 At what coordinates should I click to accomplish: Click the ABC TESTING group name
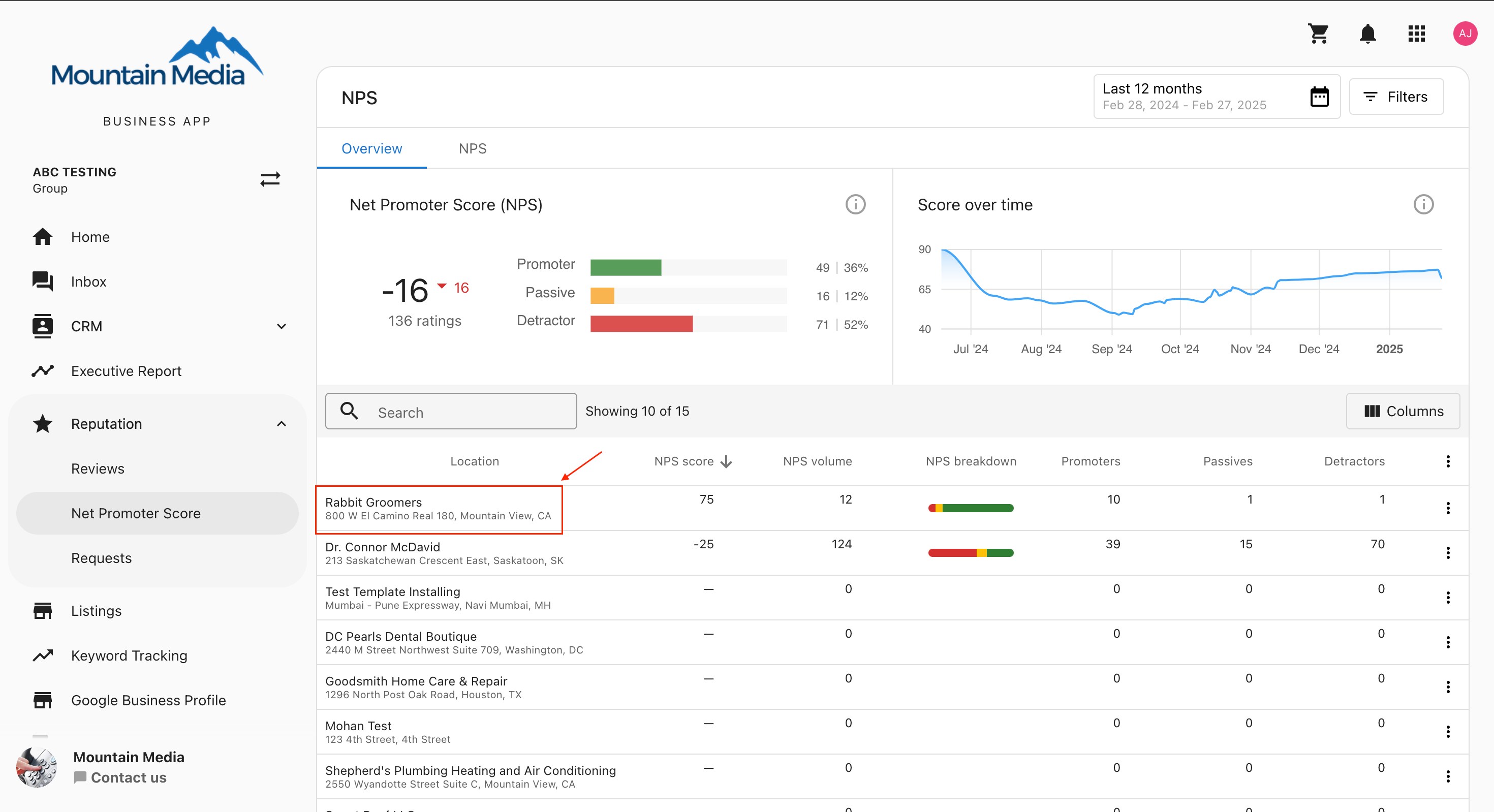pos(74,172)
